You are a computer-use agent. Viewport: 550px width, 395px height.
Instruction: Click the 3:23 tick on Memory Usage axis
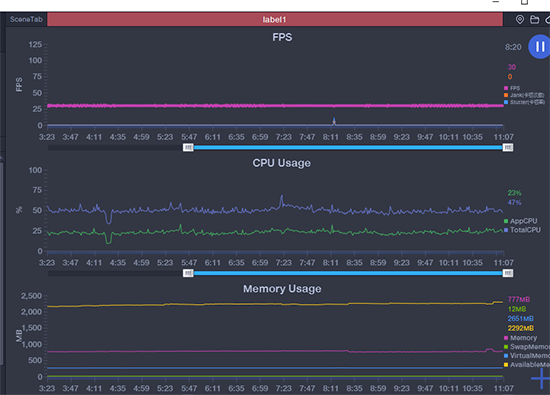[47, 388]
